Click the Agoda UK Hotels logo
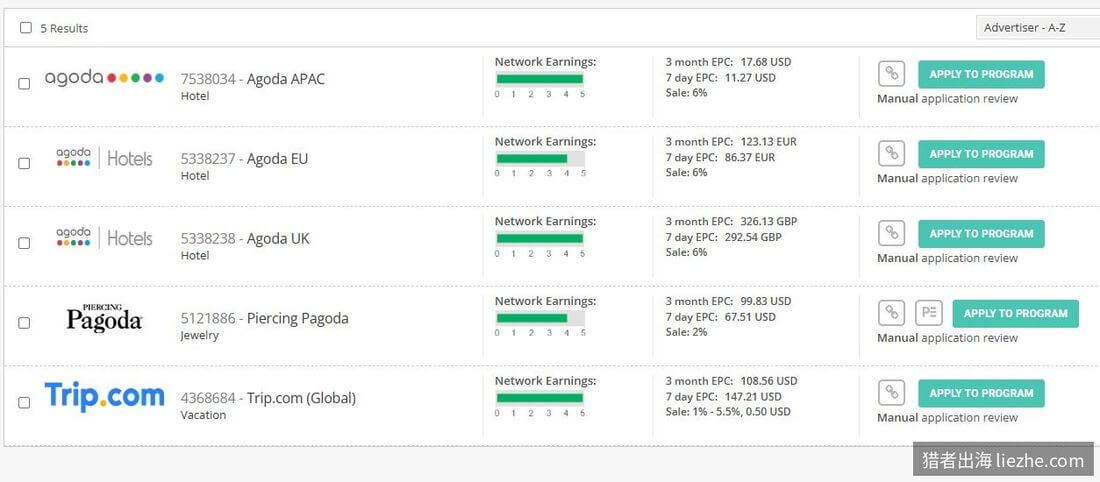The height and width of the screenshot is (482, 1100). 104,238
